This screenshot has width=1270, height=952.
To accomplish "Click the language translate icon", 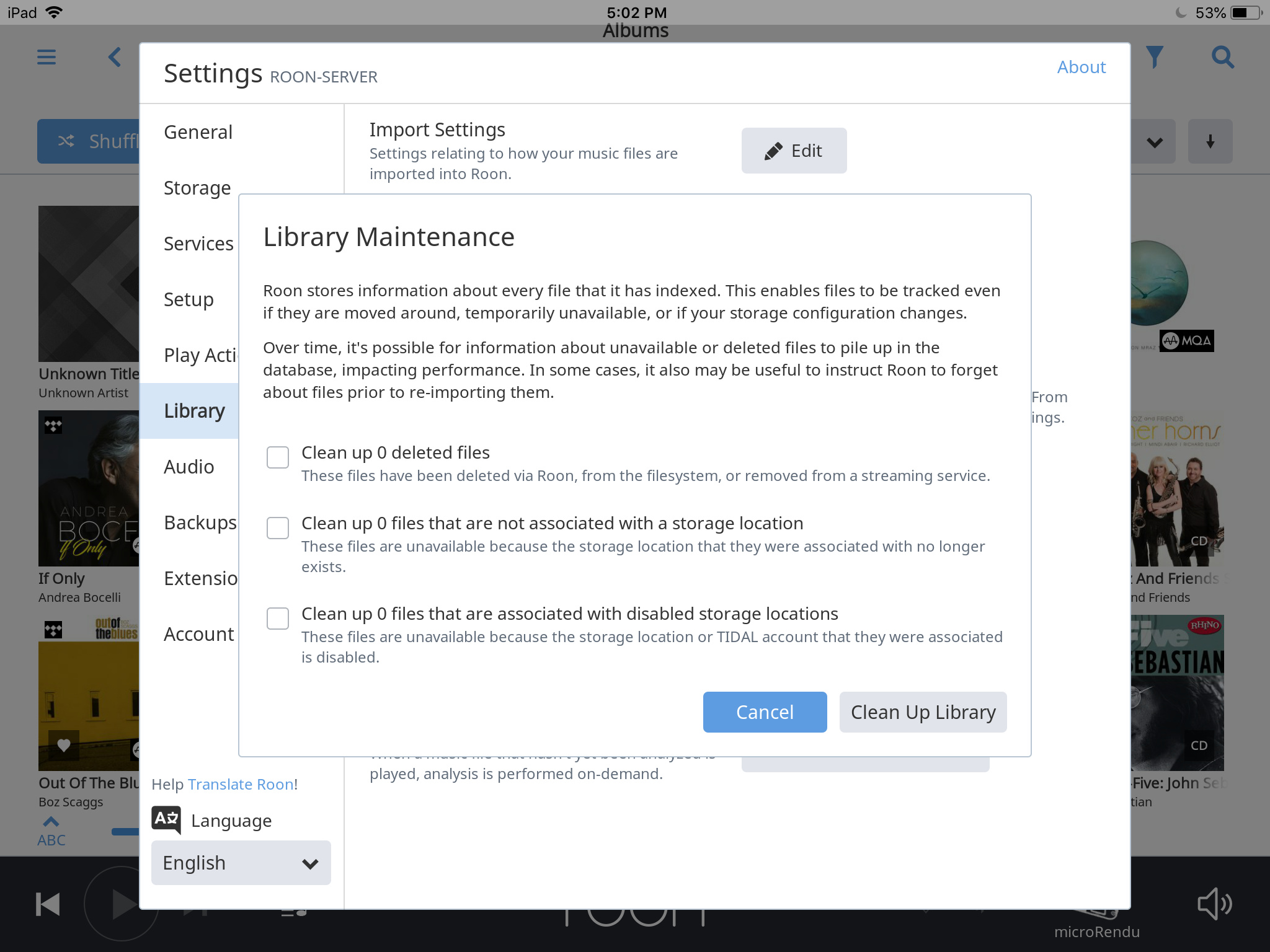I will click(x=166, y=820).
